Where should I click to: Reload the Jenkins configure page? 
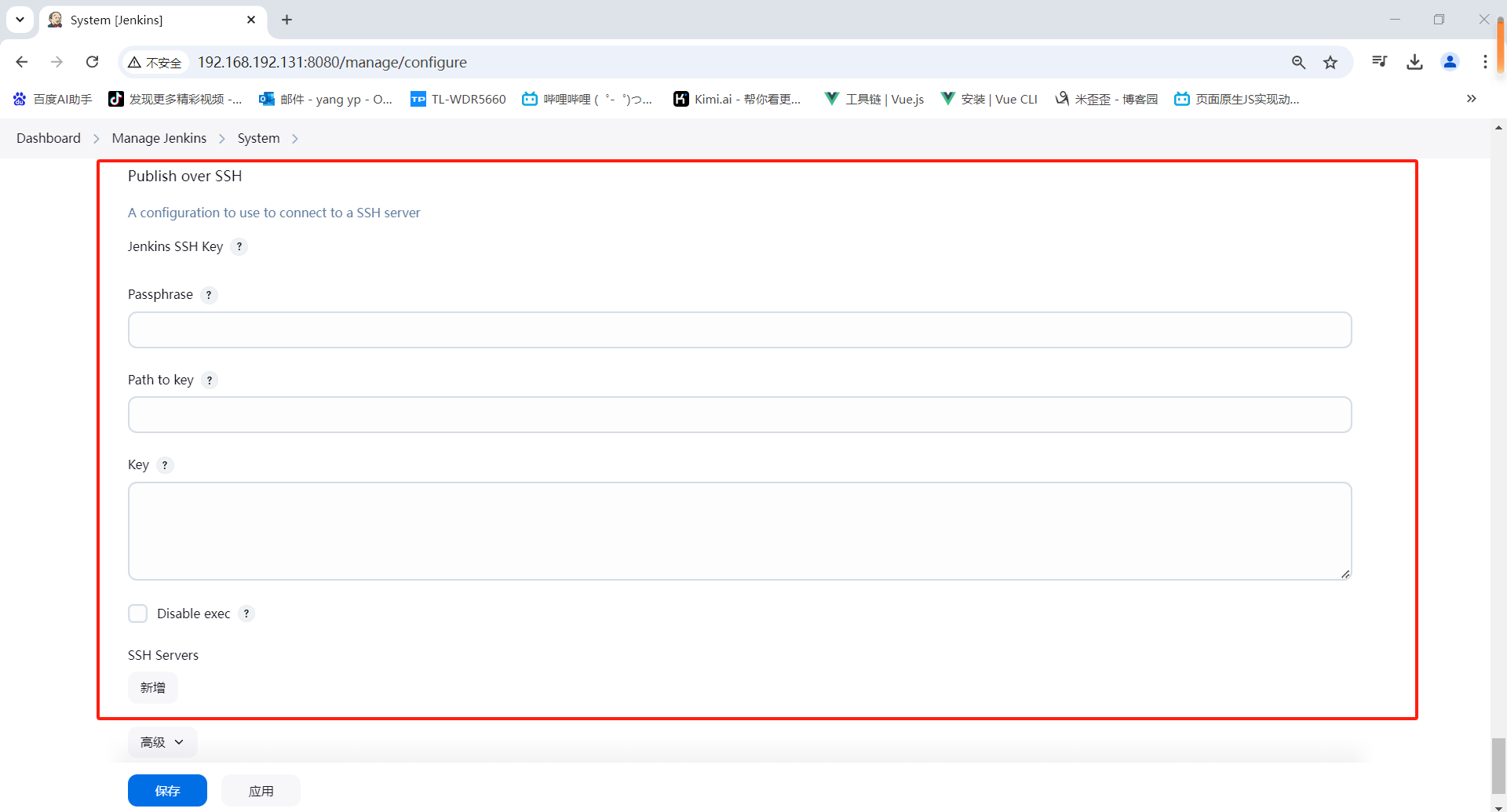[93, 62]
